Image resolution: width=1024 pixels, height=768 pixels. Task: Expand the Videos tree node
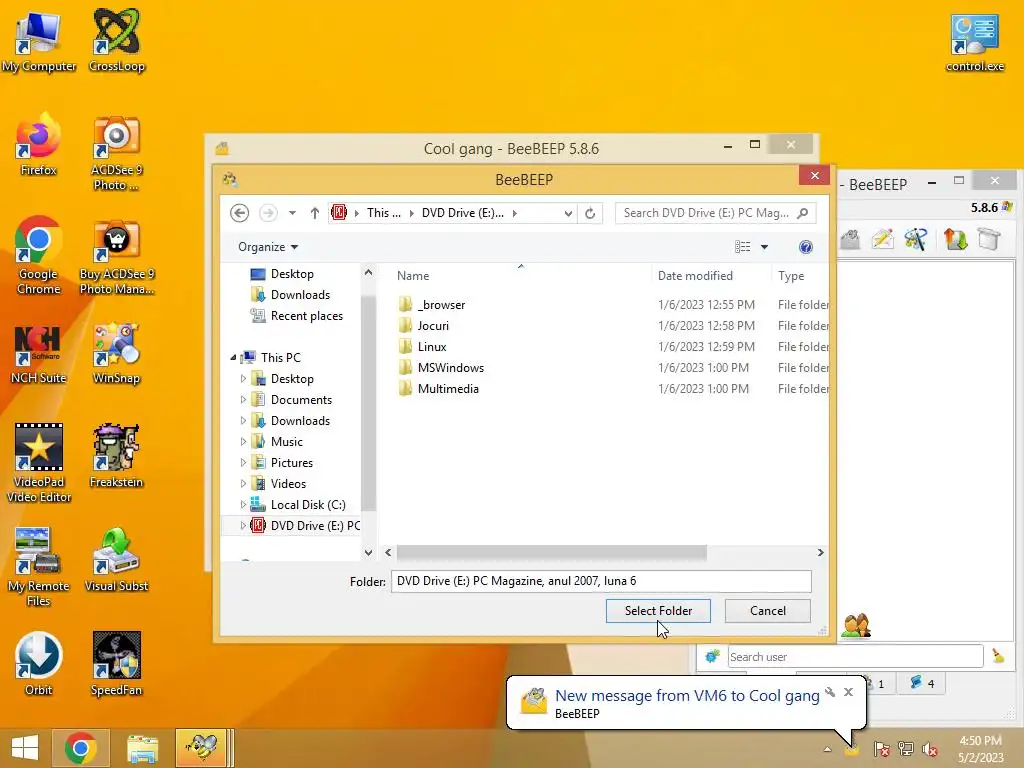point(243,483)
